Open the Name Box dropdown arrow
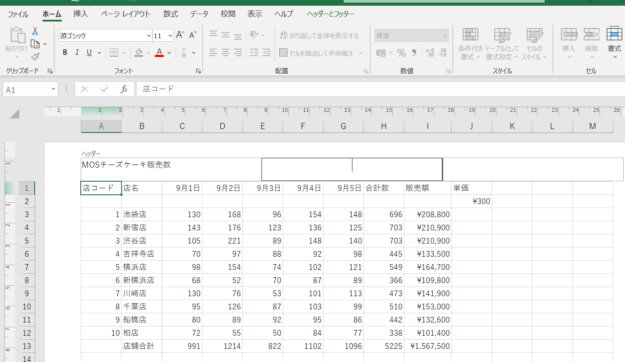This screenshot has width=625, height=362. (x=53, y=89)
